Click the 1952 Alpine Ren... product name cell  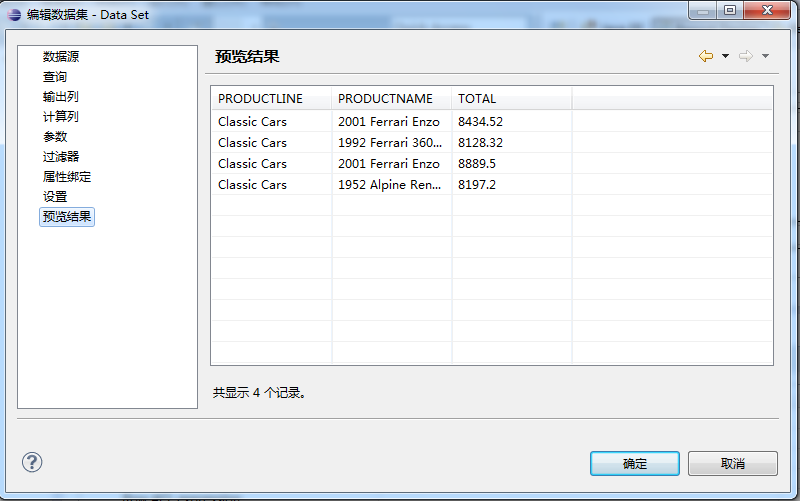pyautogui.click(x=391, y=184)
